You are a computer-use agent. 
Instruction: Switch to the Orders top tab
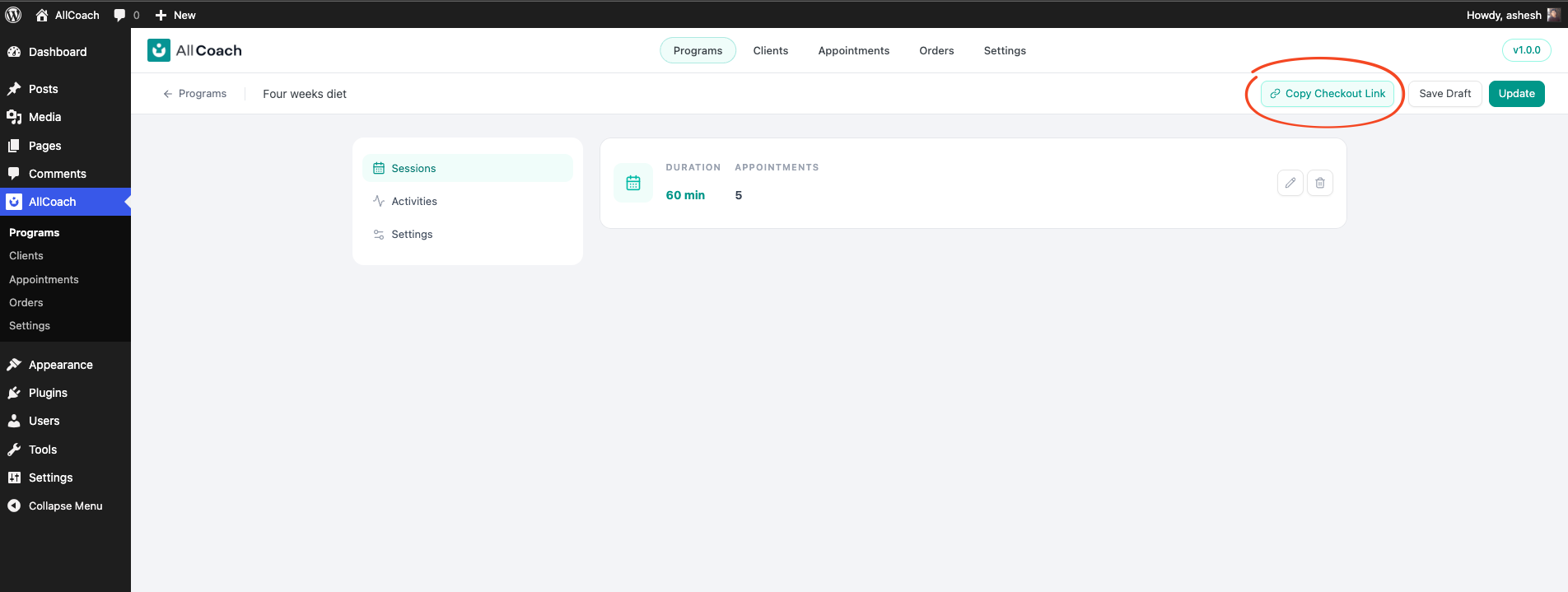point(936,50)
